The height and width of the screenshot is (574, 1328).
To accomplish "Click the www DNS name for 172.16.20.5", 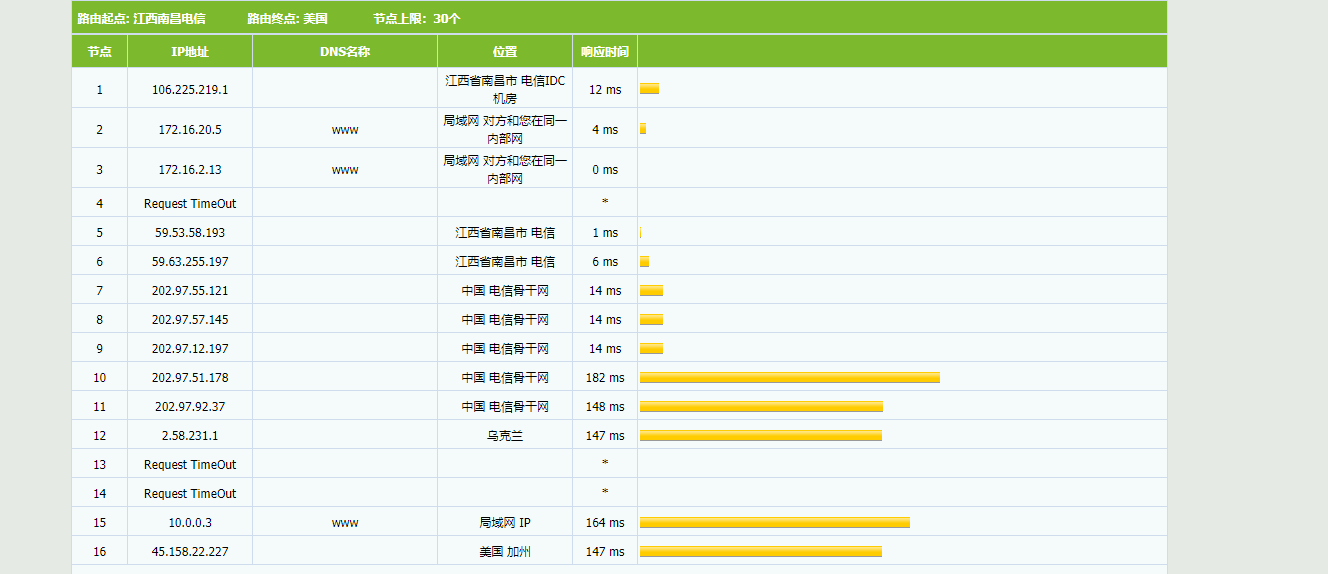I will point(345,130).
